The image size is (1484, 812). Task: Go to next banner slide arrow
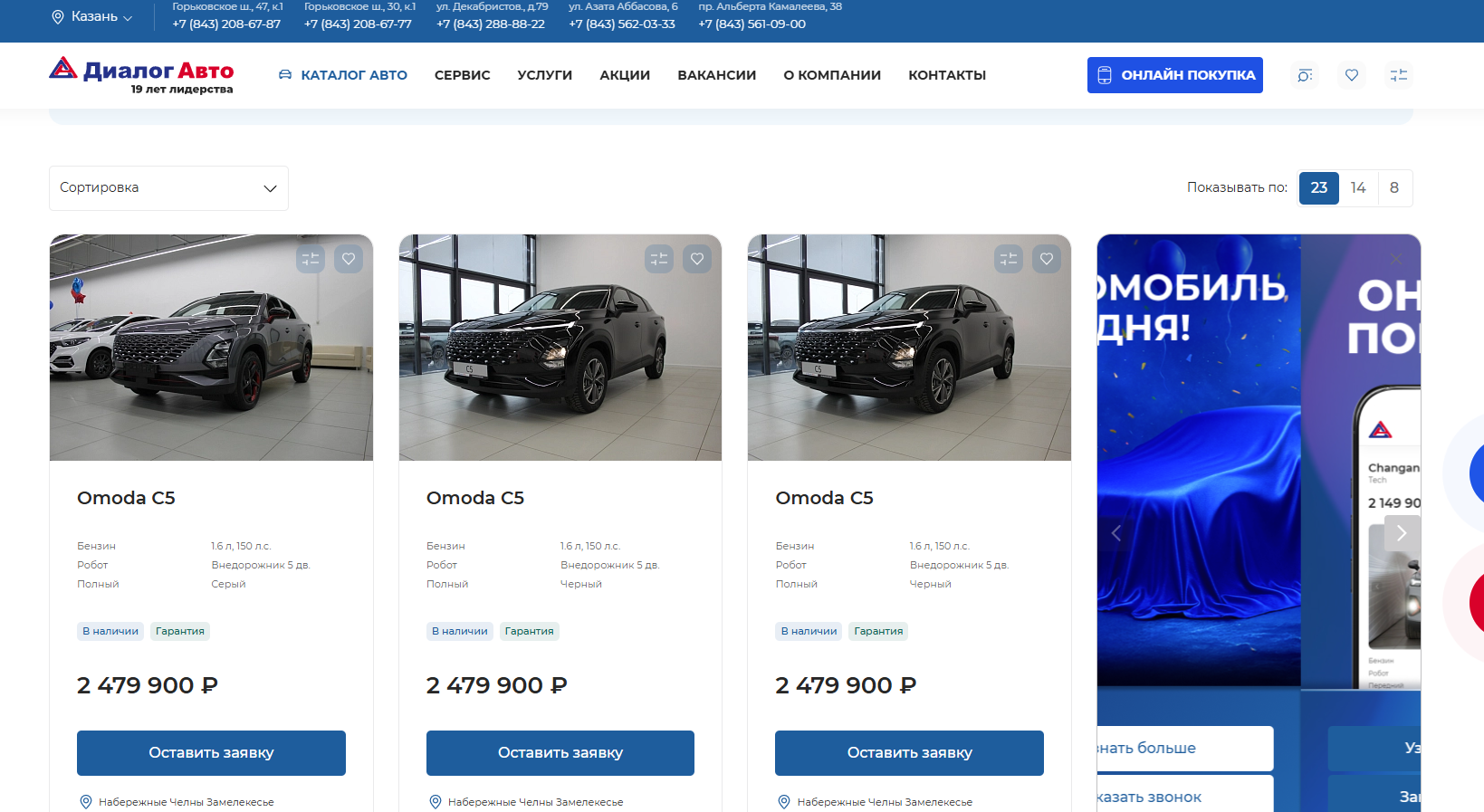point(1402,533)
